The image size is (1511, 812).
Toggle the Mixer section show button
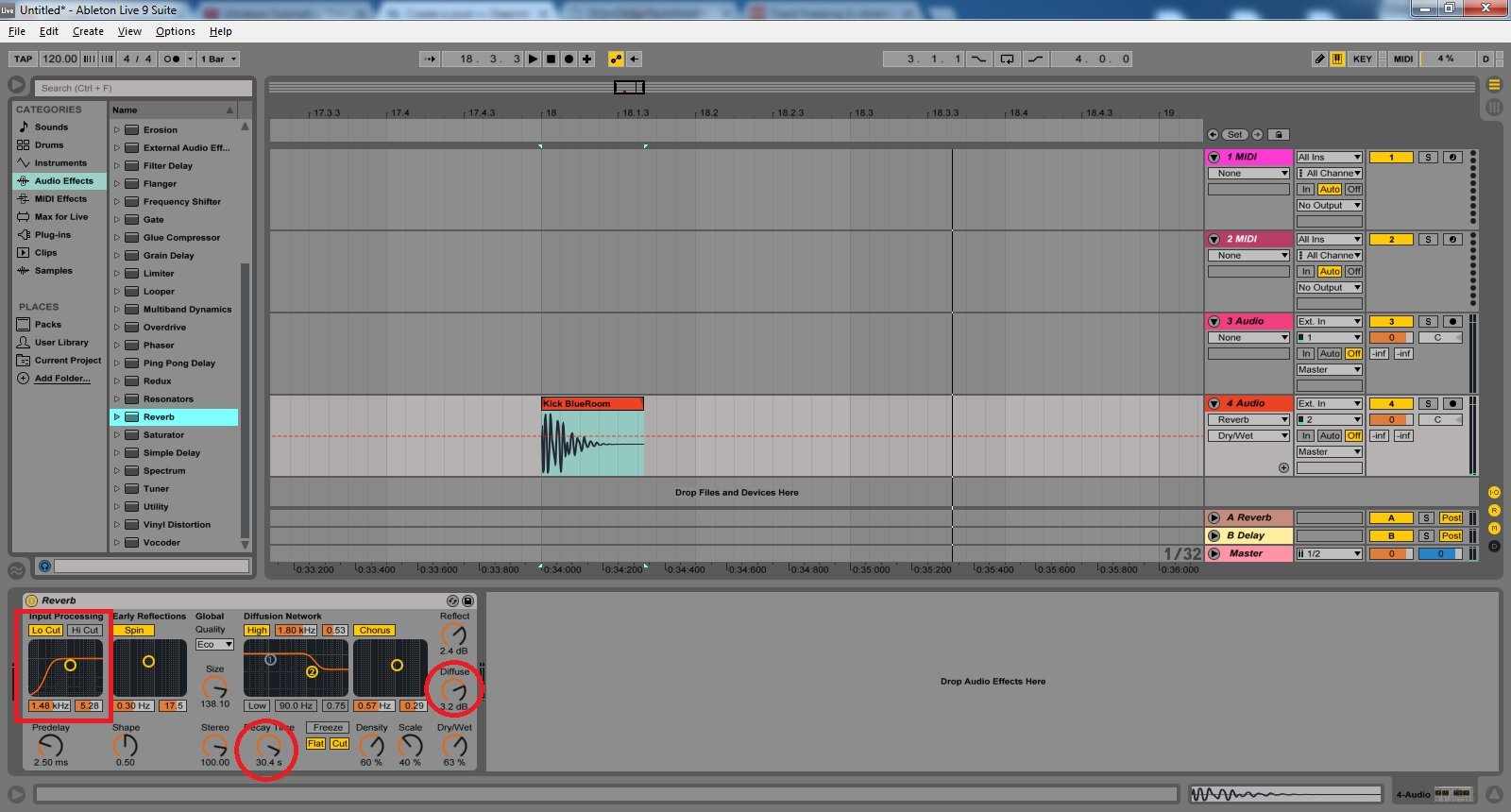pyautogui.click(x=1494, y=529)
